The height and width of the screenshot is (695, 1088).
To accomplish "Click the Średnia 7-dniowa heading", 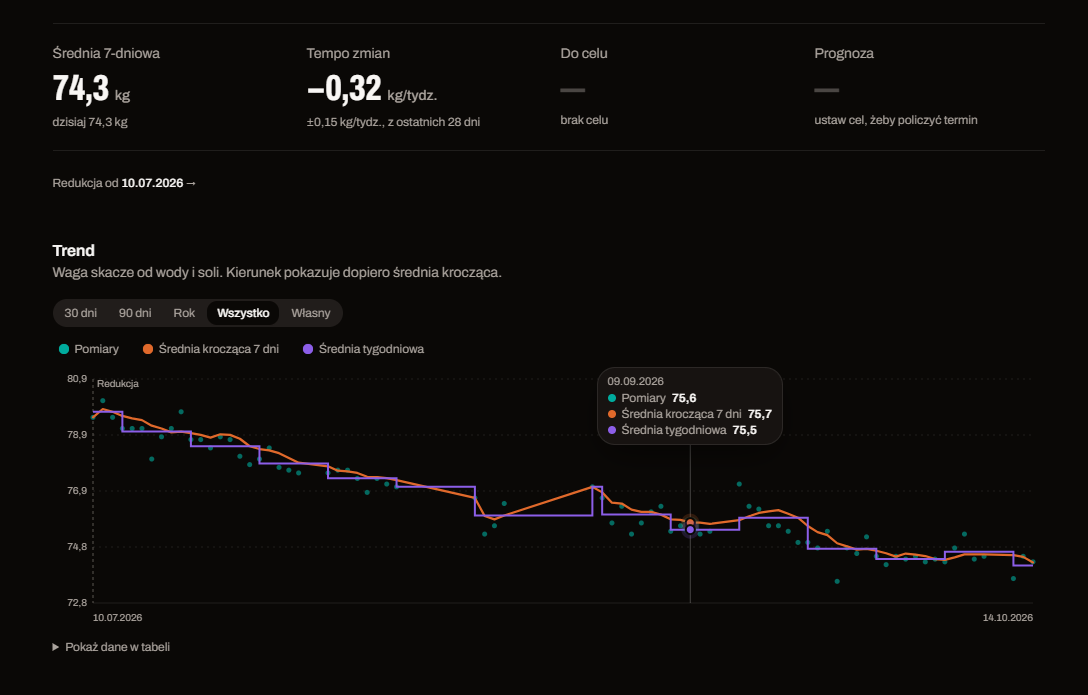I will [106, 53].
